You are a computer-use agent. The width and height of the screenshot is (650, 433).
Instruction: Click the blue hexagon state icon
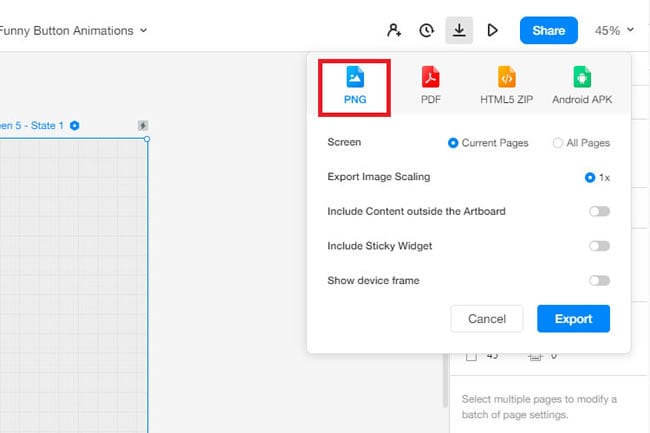(75, 126)
